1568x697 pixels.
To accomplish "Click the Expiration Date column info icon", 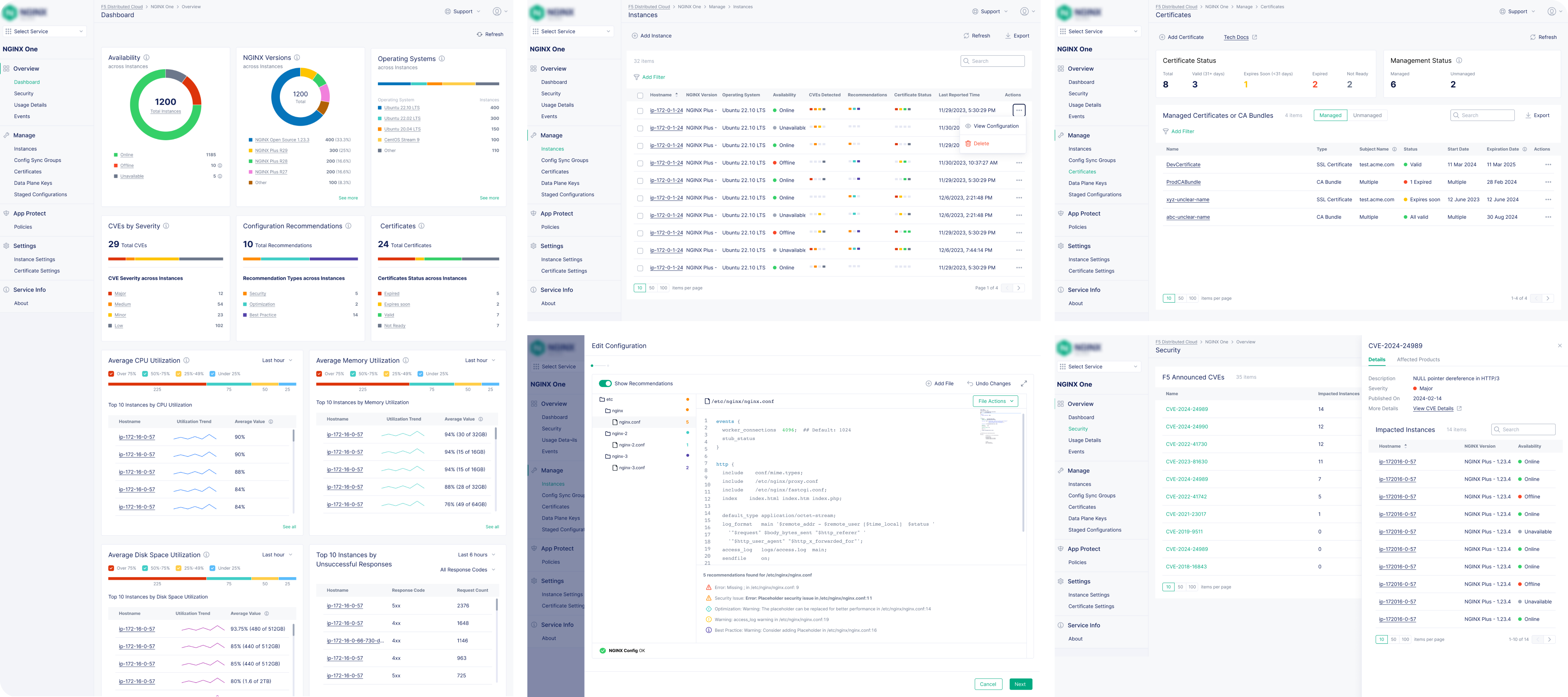I will coord(1525,149).
